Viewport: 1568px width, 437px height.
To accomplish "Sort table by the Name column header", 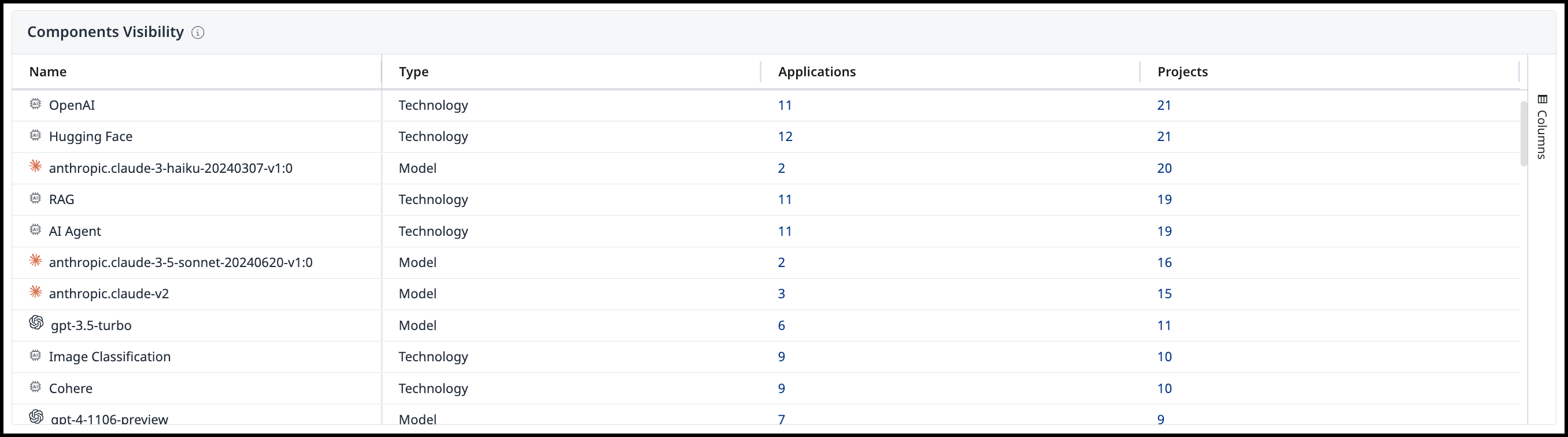I will 48,72.
